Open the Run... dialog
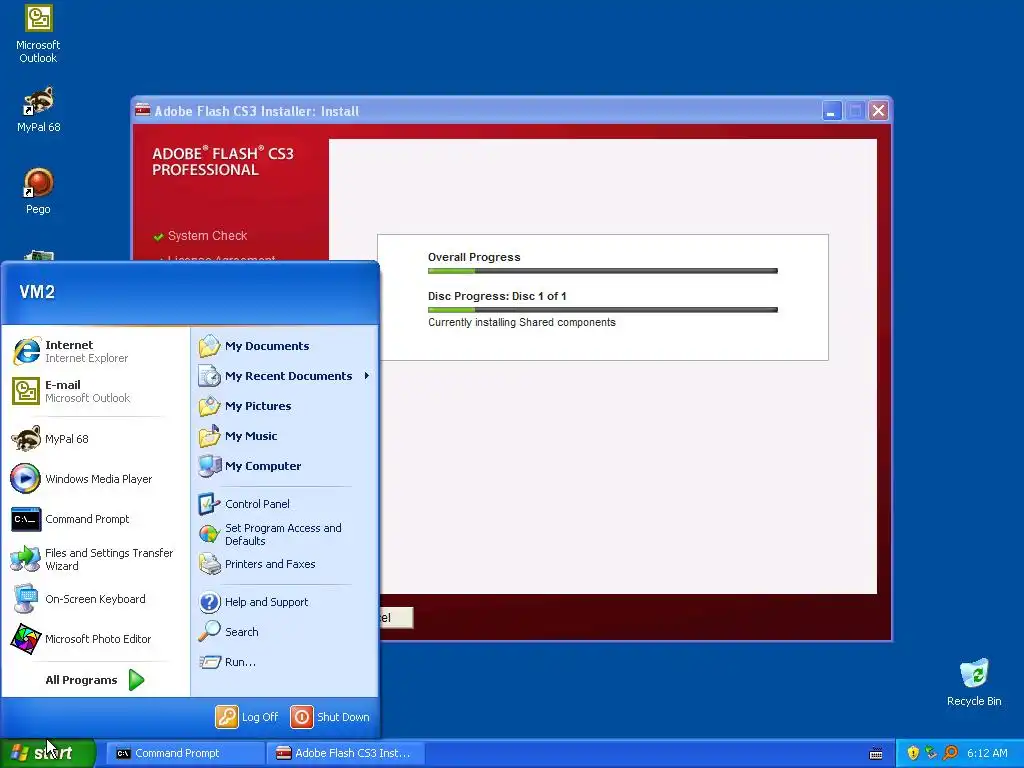The width and height of the screenshot is (1024, 768). [227, 662]
